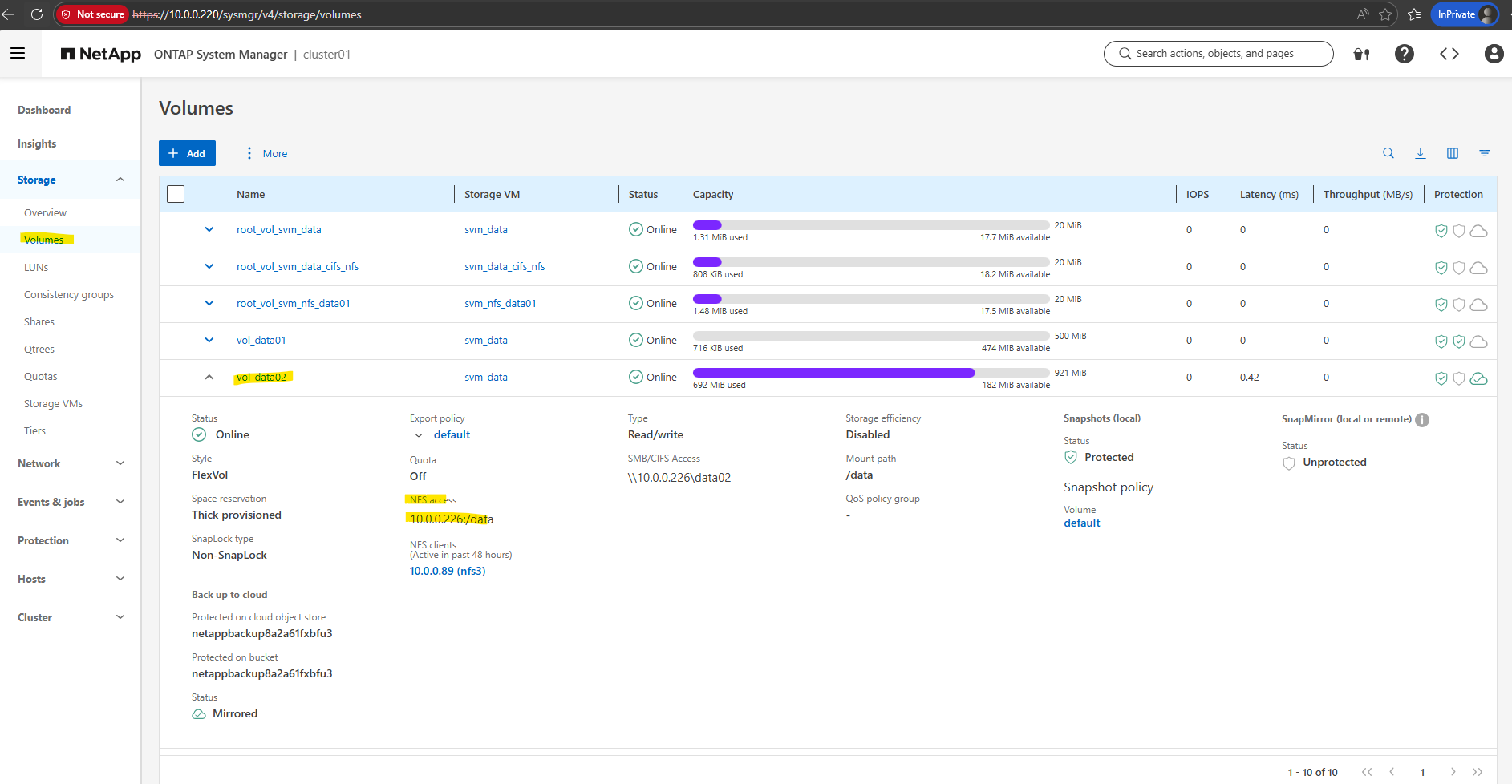Click the Add volume button
Viewport: 1512px width, 784px height.
(187, 153)
